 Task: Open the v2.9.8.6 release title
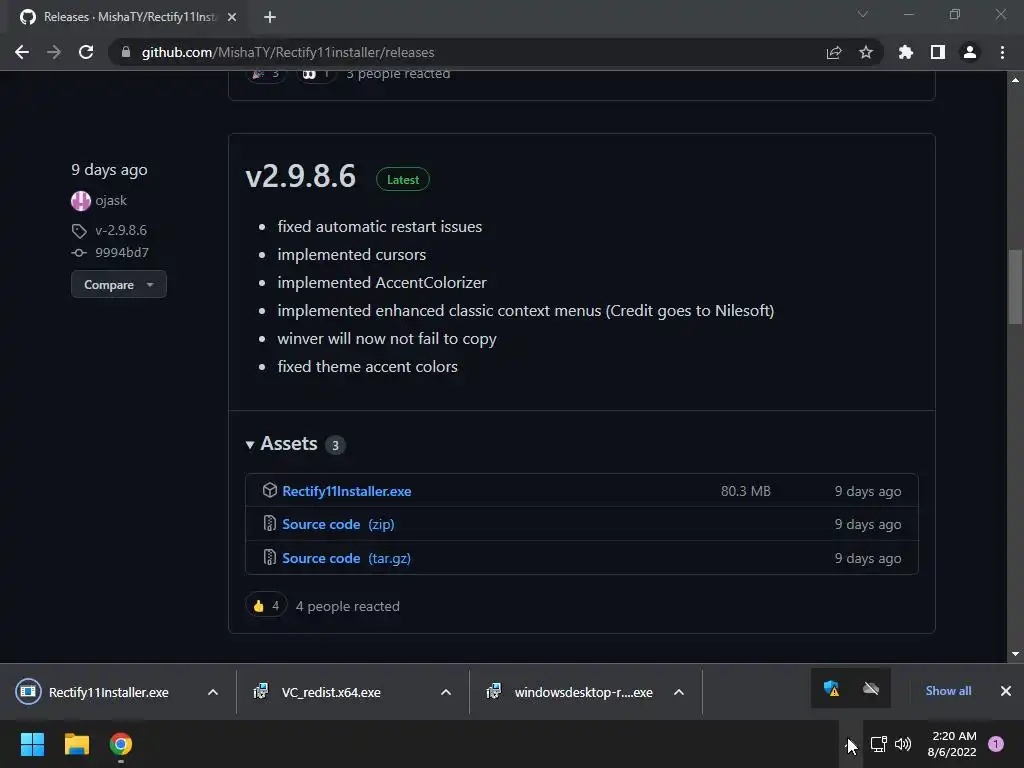pyautogui.click(x=300, y=176)
